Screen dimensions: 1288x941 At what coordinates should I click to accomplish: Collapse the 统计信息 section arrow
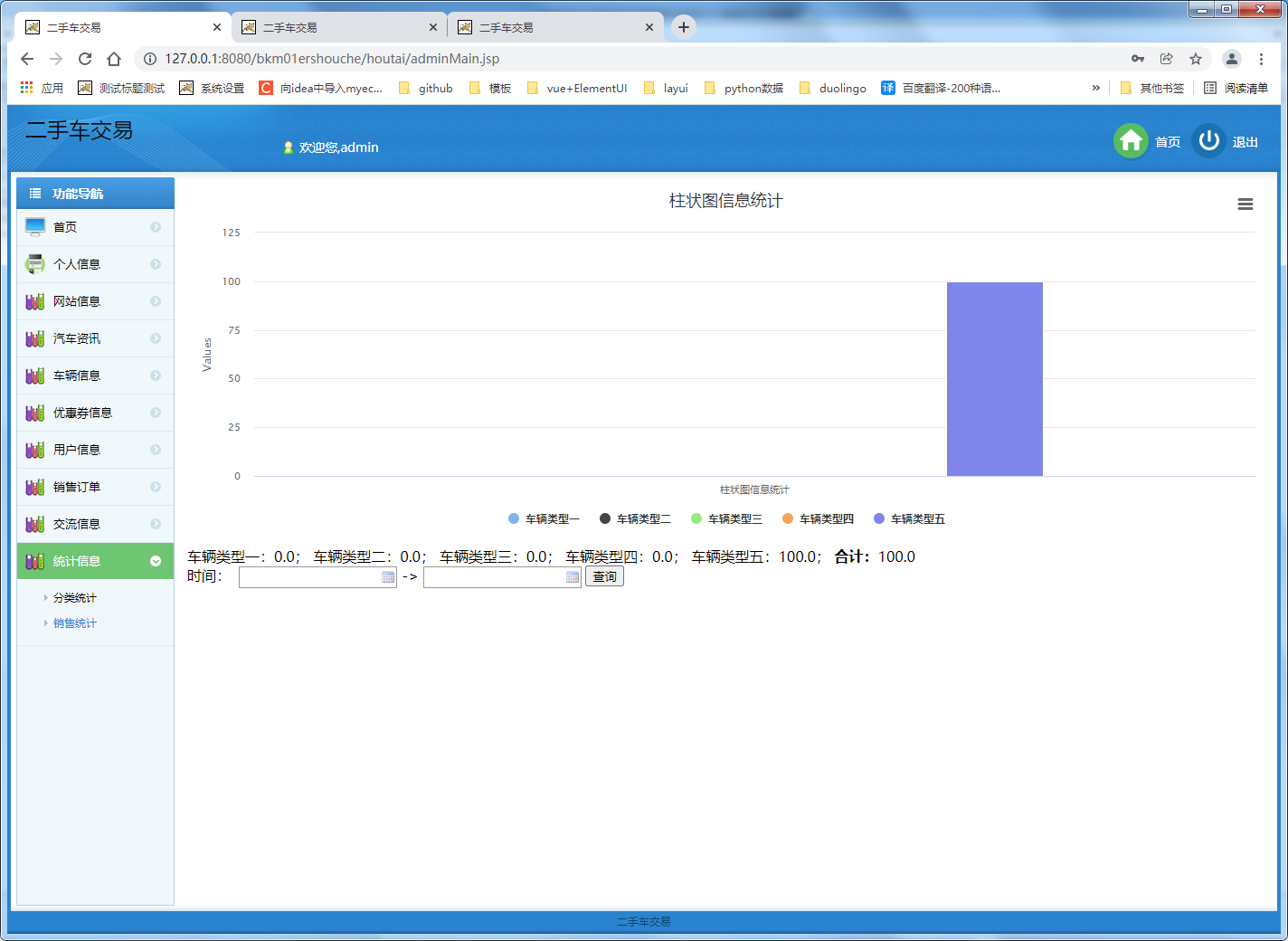point(156,561)
